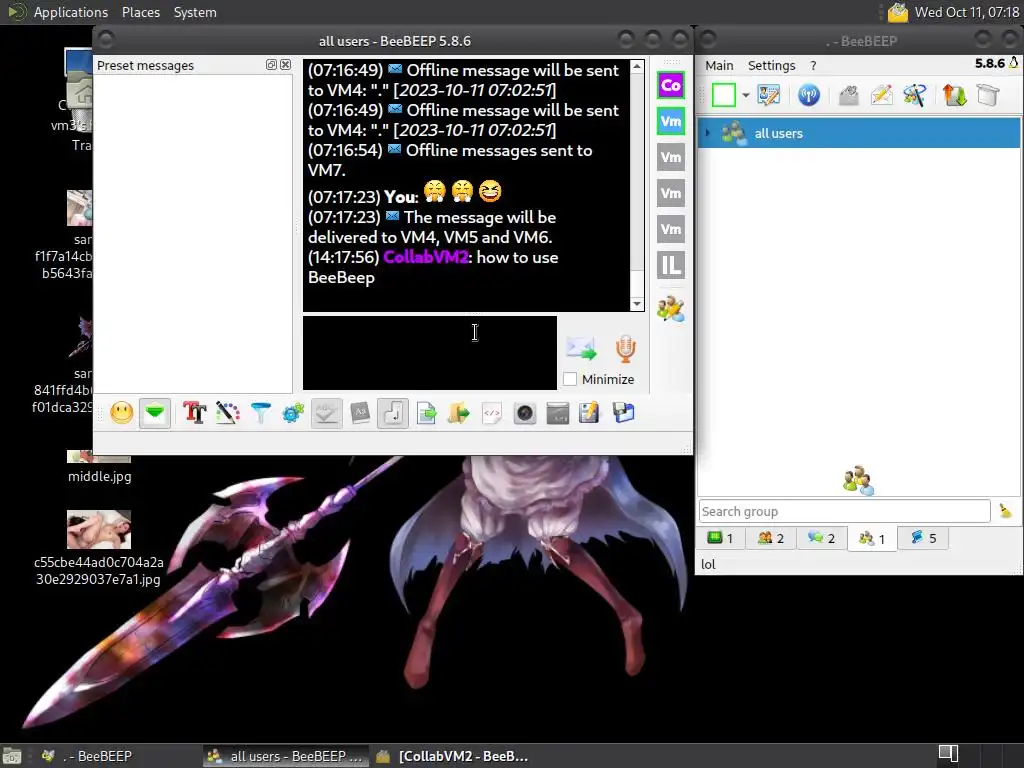
Task: Open the Places menu in top panel
Action: click(x=141, y=12)
